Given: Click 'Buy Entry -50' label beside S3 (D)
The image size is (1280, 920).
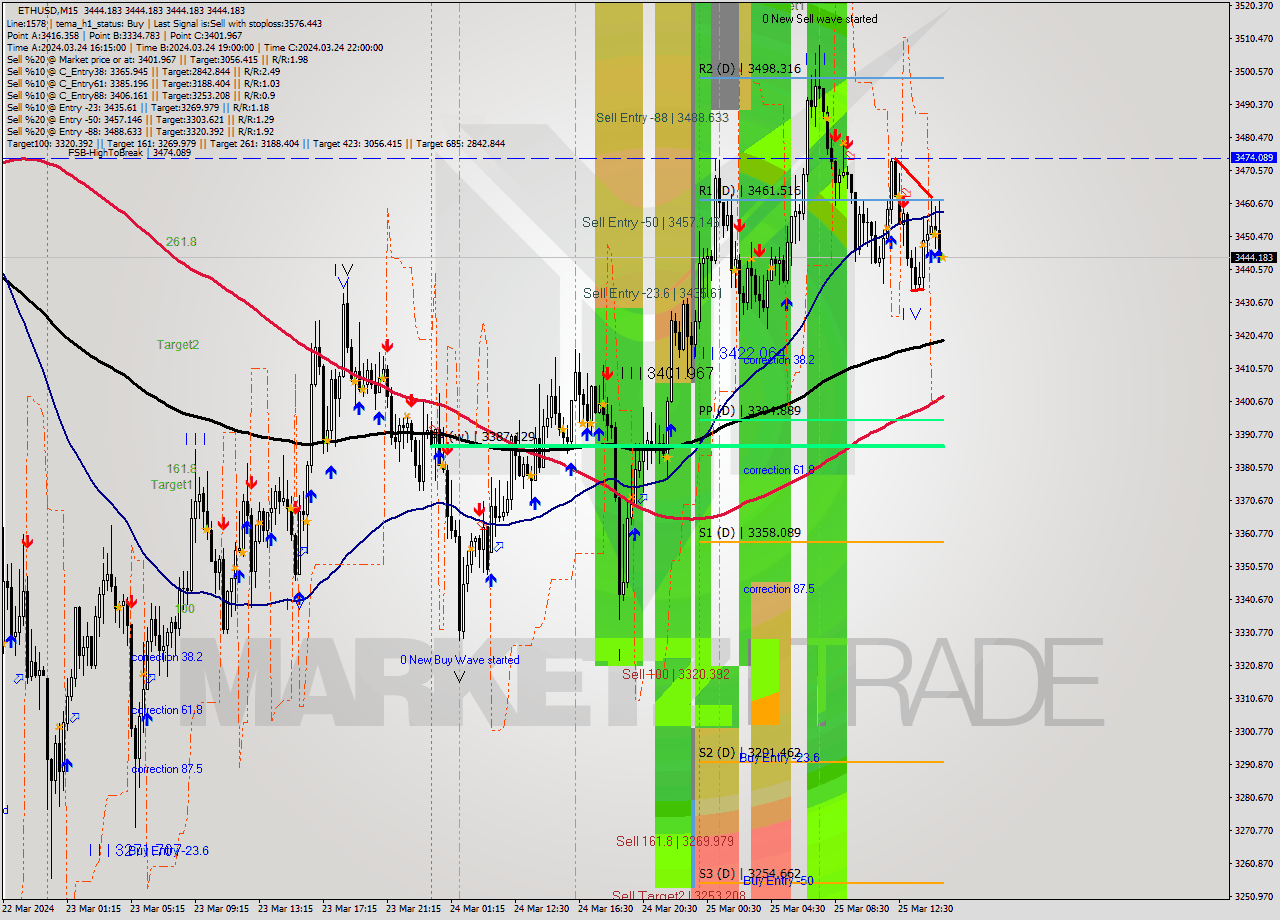Looking at the screenshot, I should tap(778, 881).
